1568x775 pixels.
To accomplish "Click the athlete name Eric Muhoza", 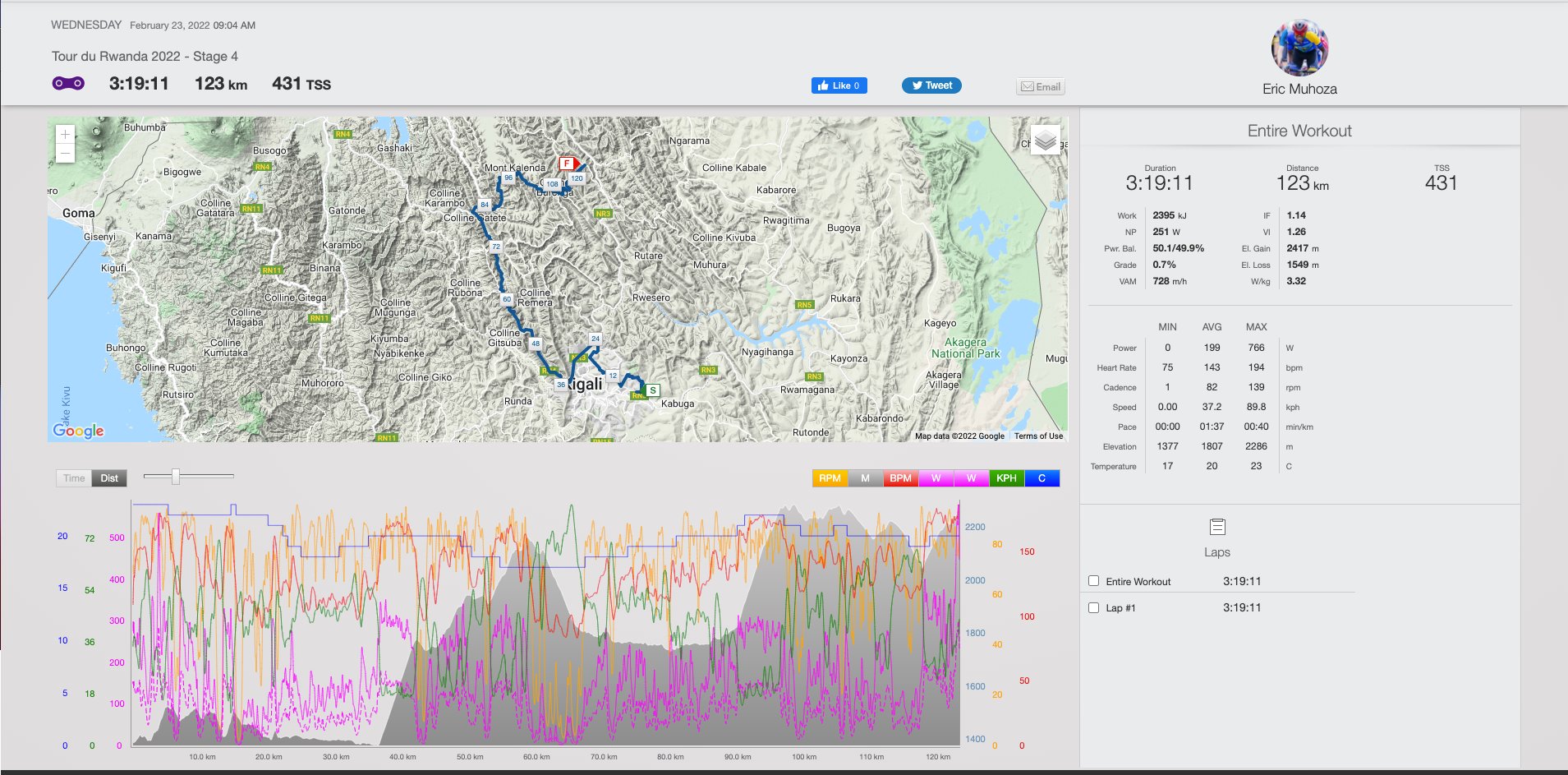I will (1299, 89).
